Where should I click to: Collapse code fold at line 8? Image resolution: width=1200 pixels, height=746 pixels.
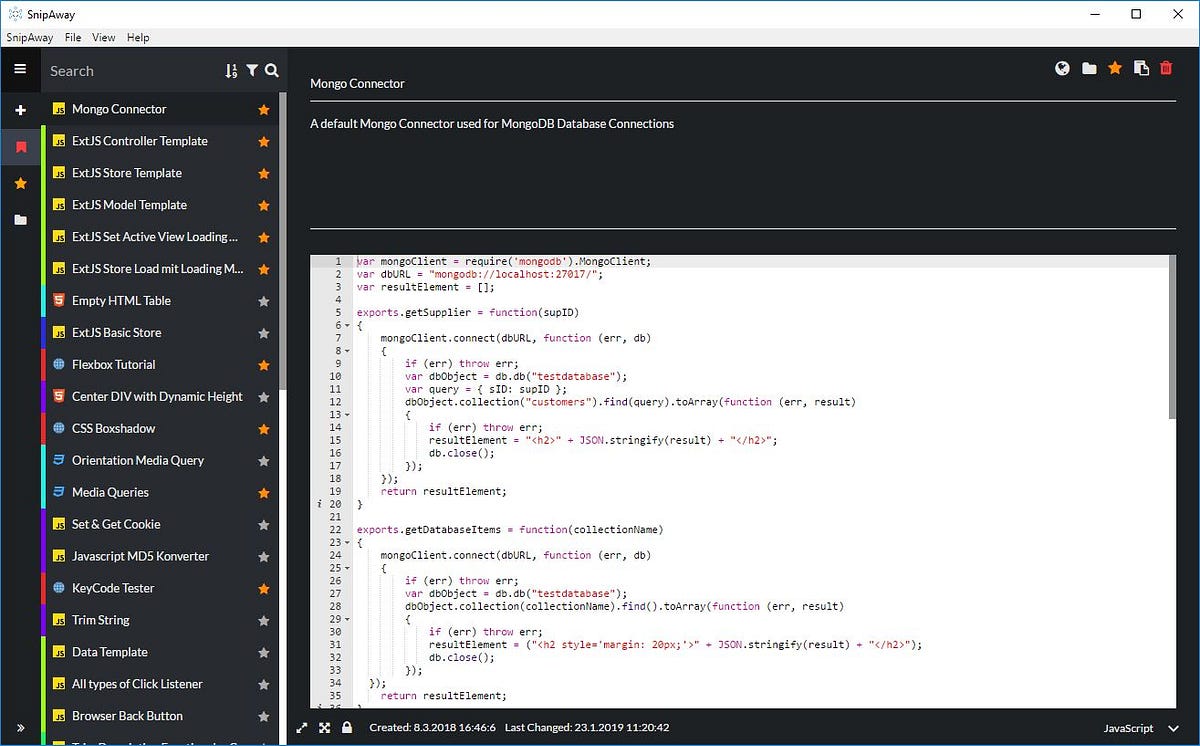click(347, 351)
